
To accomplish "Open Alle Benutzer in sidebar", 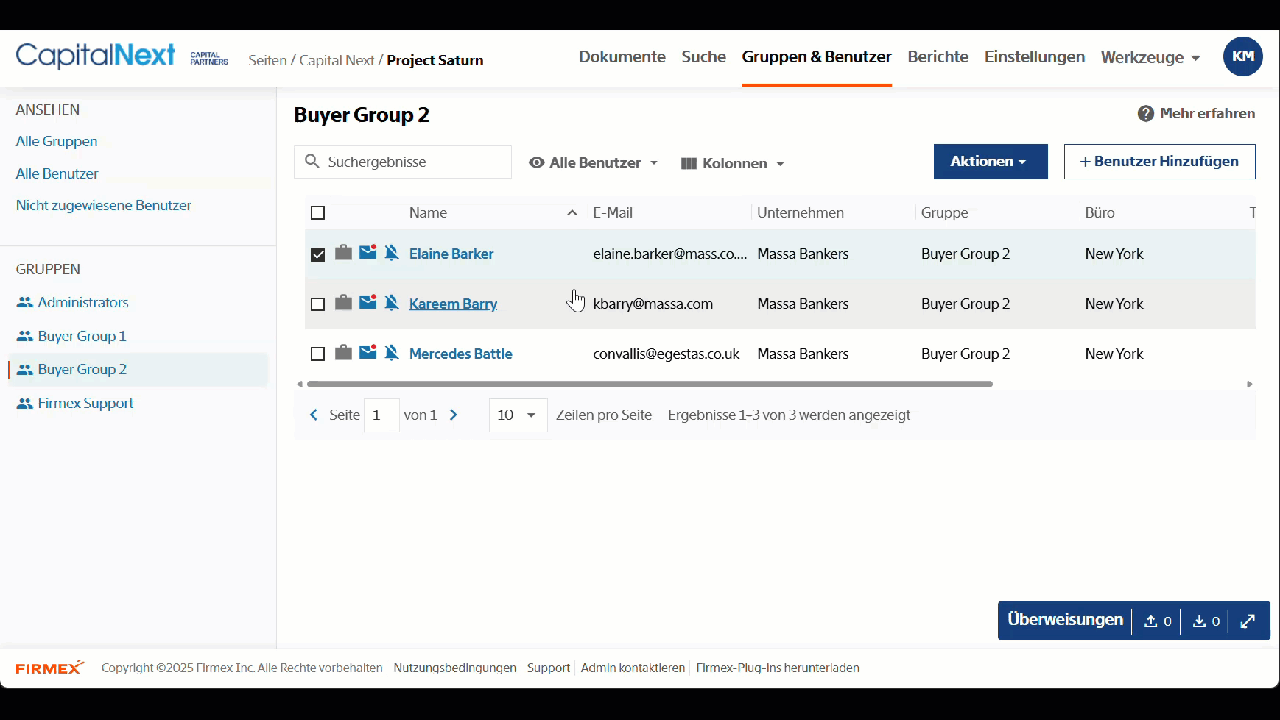I will (x=57, y=174).
